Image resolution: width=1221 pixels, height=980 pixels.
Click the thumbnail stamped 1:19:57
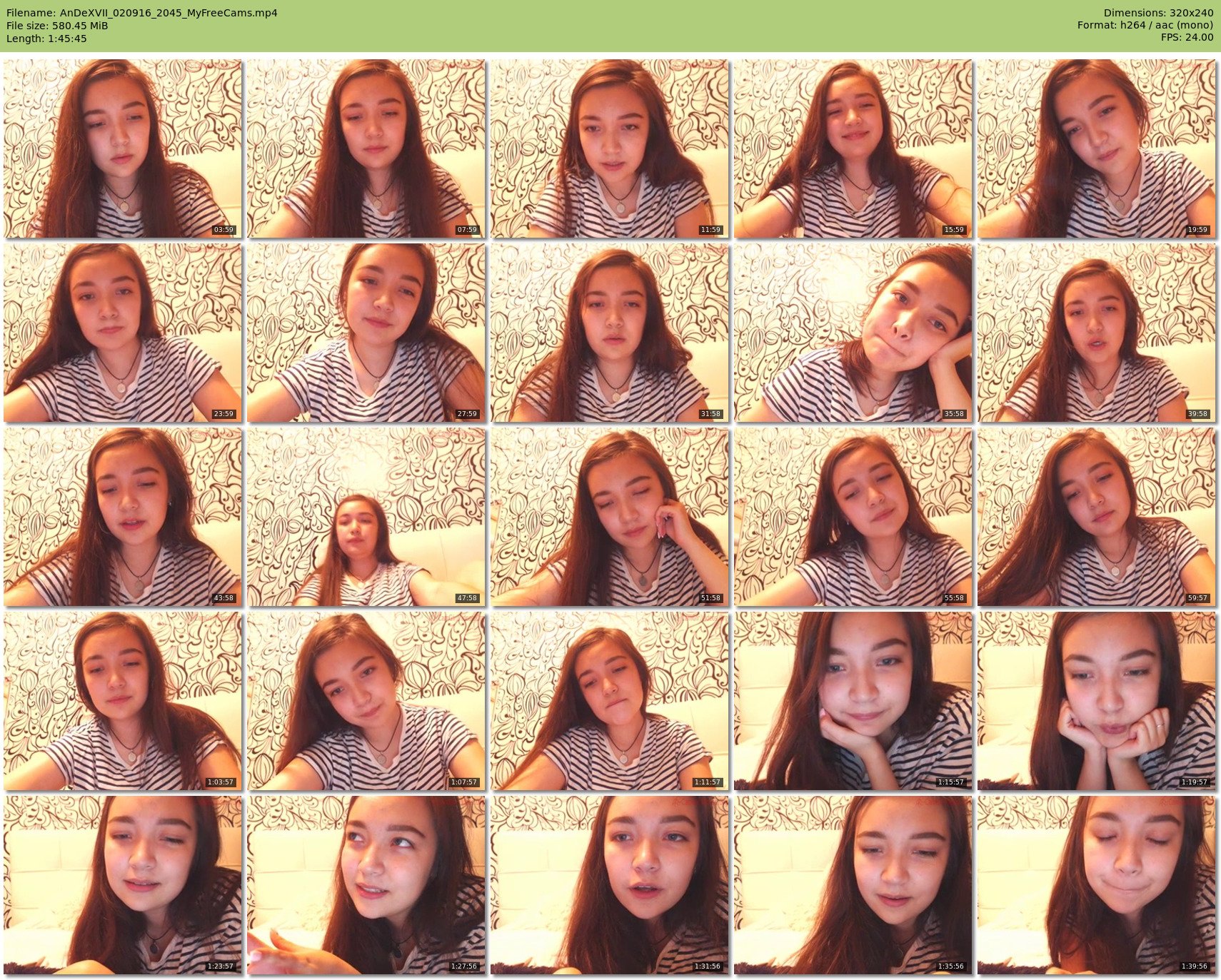click(1096, 701)
